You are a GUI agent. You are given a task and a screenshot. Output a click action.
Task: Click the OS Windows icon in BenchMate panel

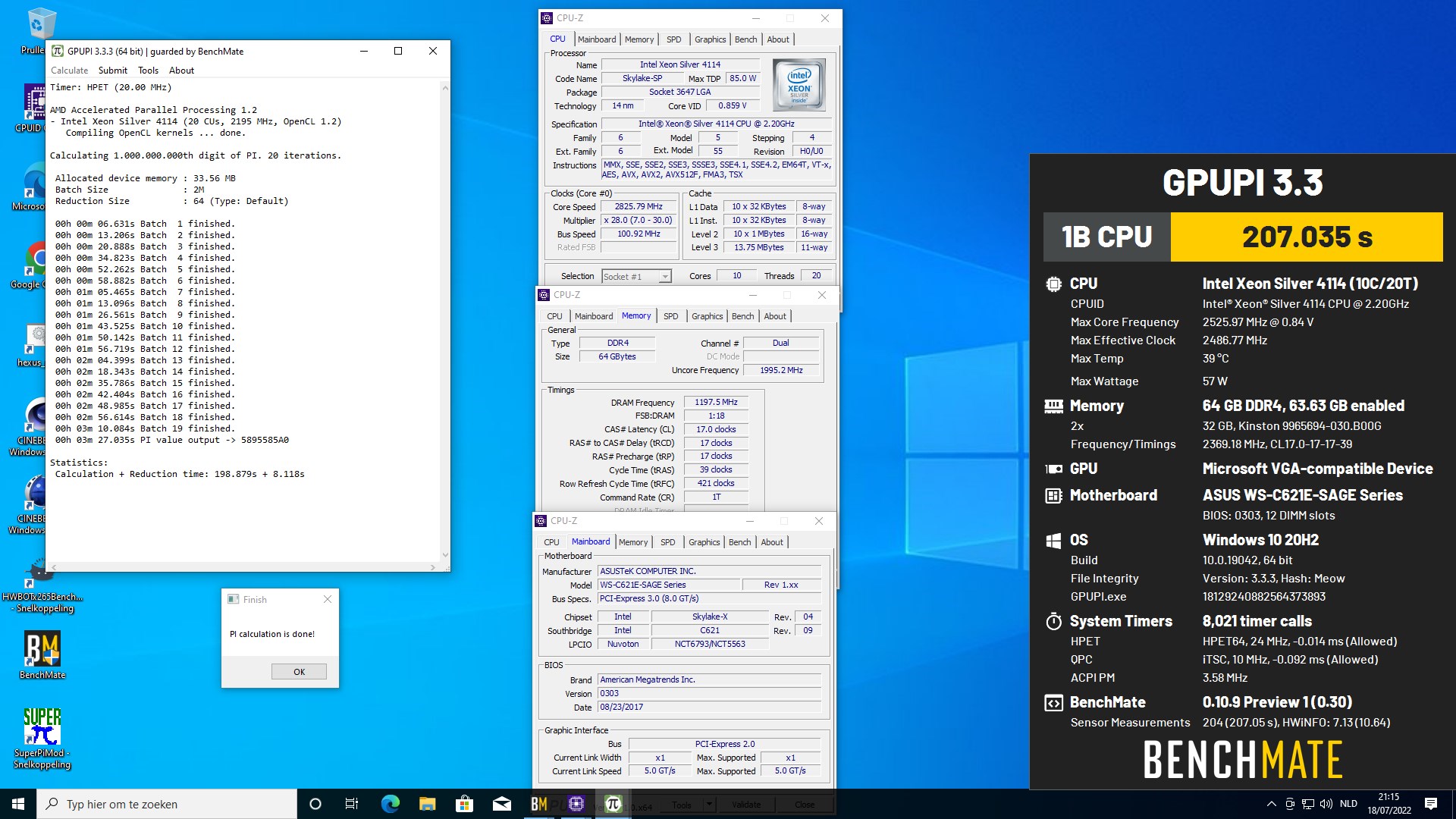coord(1053,541)
